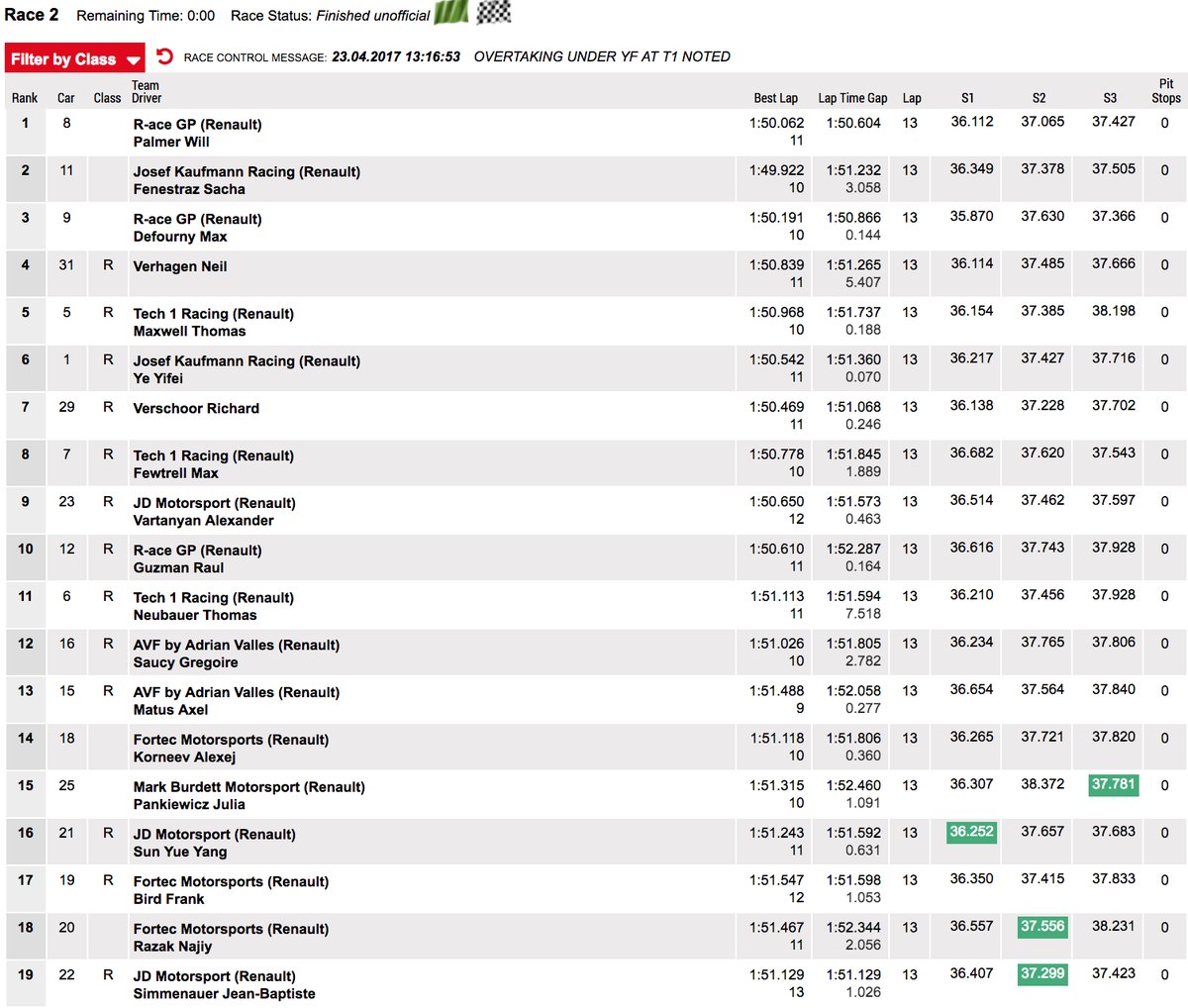Select the Guzman Raul driver row
The width and height of the screenshot is (1188, 1008).
click(x=594, y=557)
